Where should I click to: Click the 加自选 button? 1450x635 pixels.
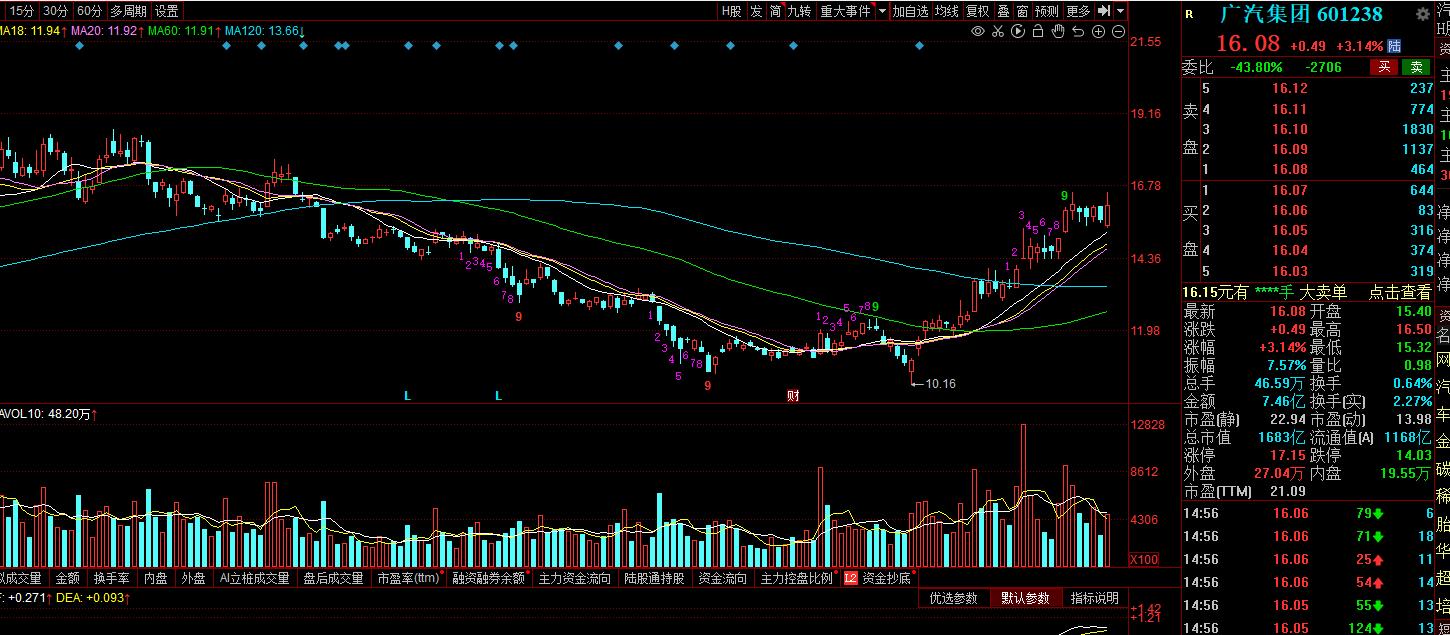pyautogui.click(x=910, y=11)
